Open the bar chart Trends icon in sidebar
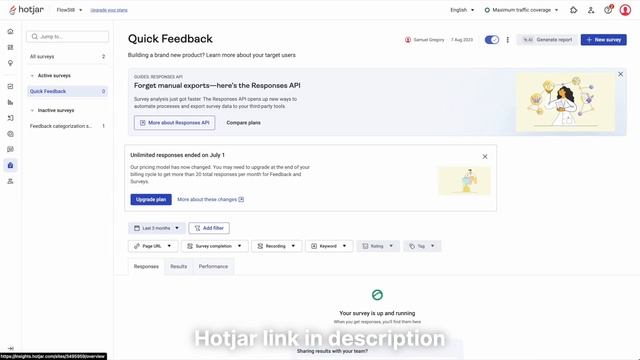Viewport: 640px width, 360px height. (x=11, y=102)
